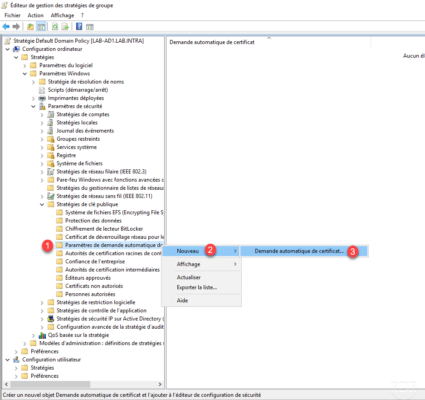
Task: Click the Help question mark toolbar icon
Action: tap(79, 26)
